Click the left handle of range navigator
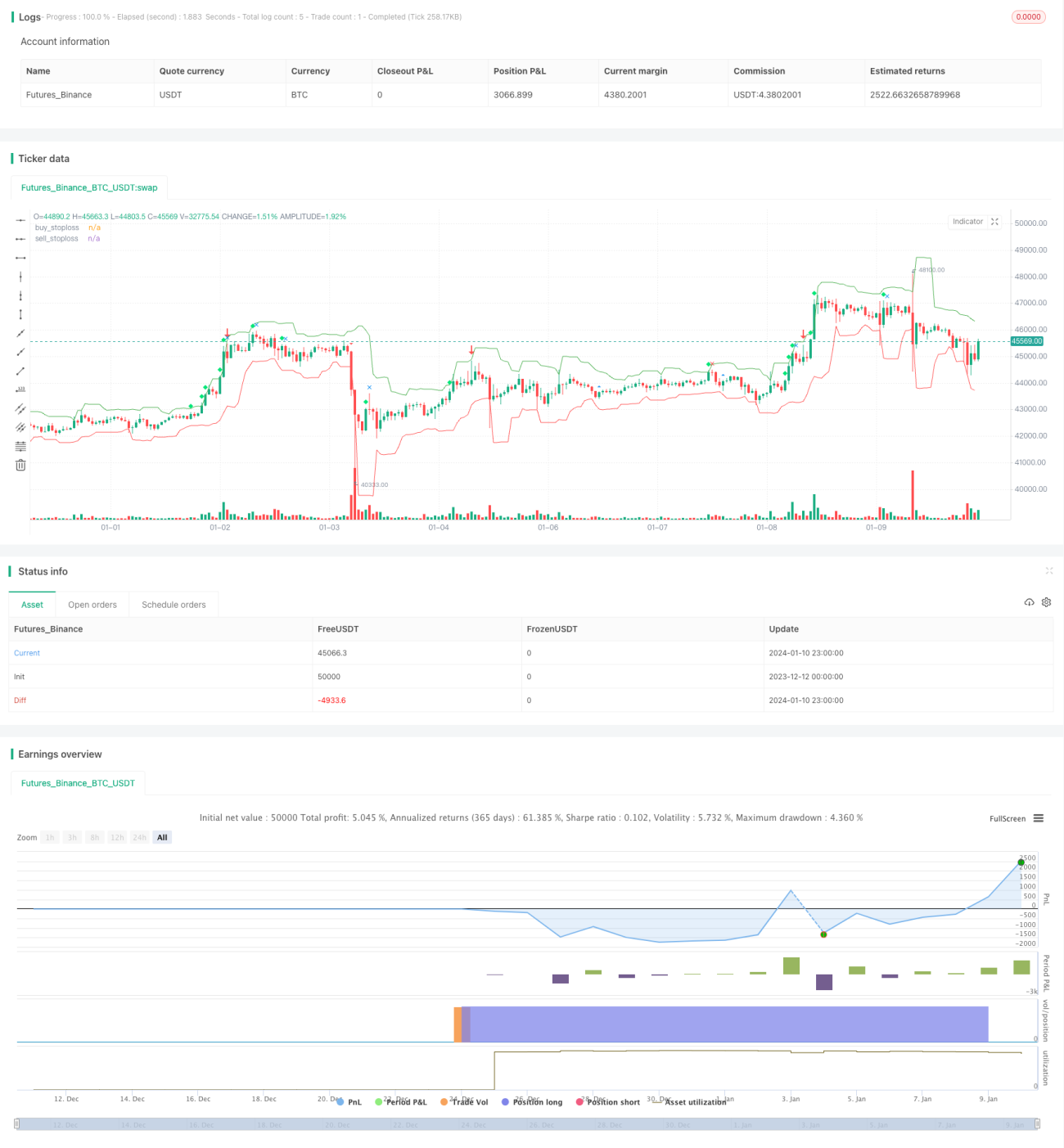1064x1148 pixels. pos(16,1124)
